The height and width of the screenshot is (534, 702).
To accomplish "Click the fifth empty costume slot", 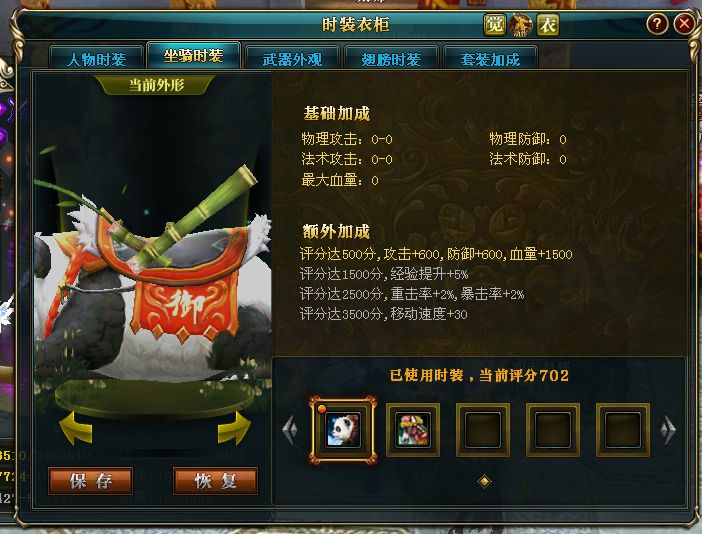I will (622, 430).
